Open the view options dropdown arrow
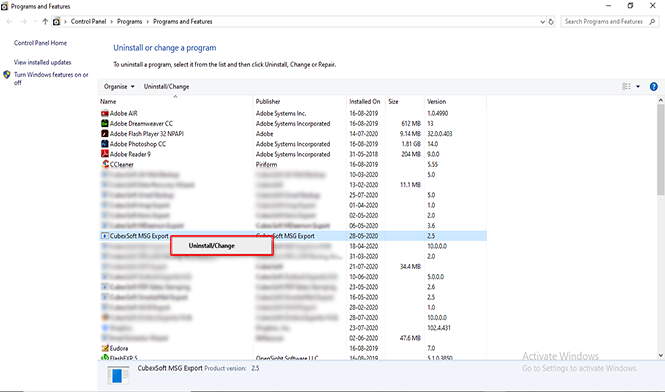The width and height of the screenshot is (665, 392). click(638, 87)
